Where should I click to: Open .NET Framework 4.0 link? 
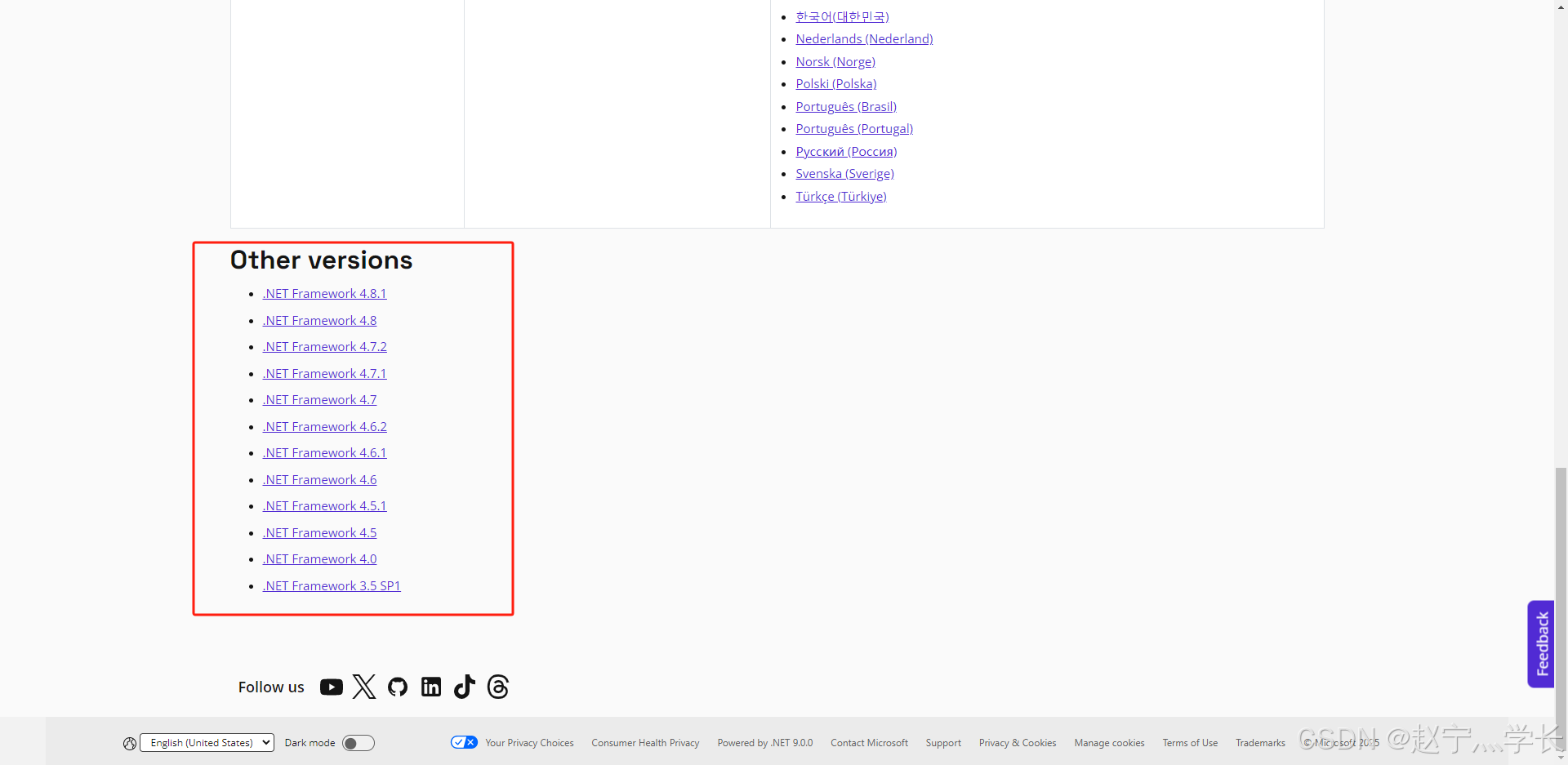point(320,559)
